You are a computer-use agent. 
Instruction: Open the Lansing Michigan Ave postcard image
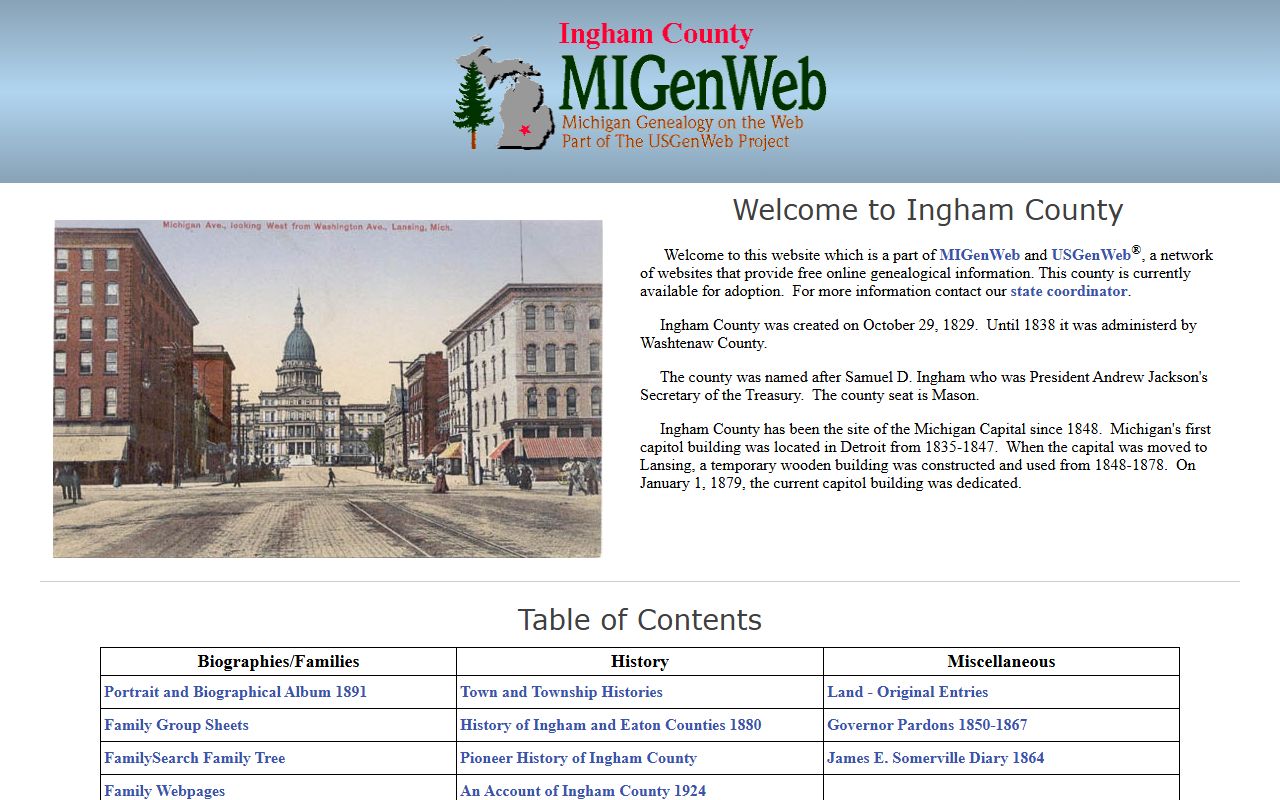tap(328, 389)
